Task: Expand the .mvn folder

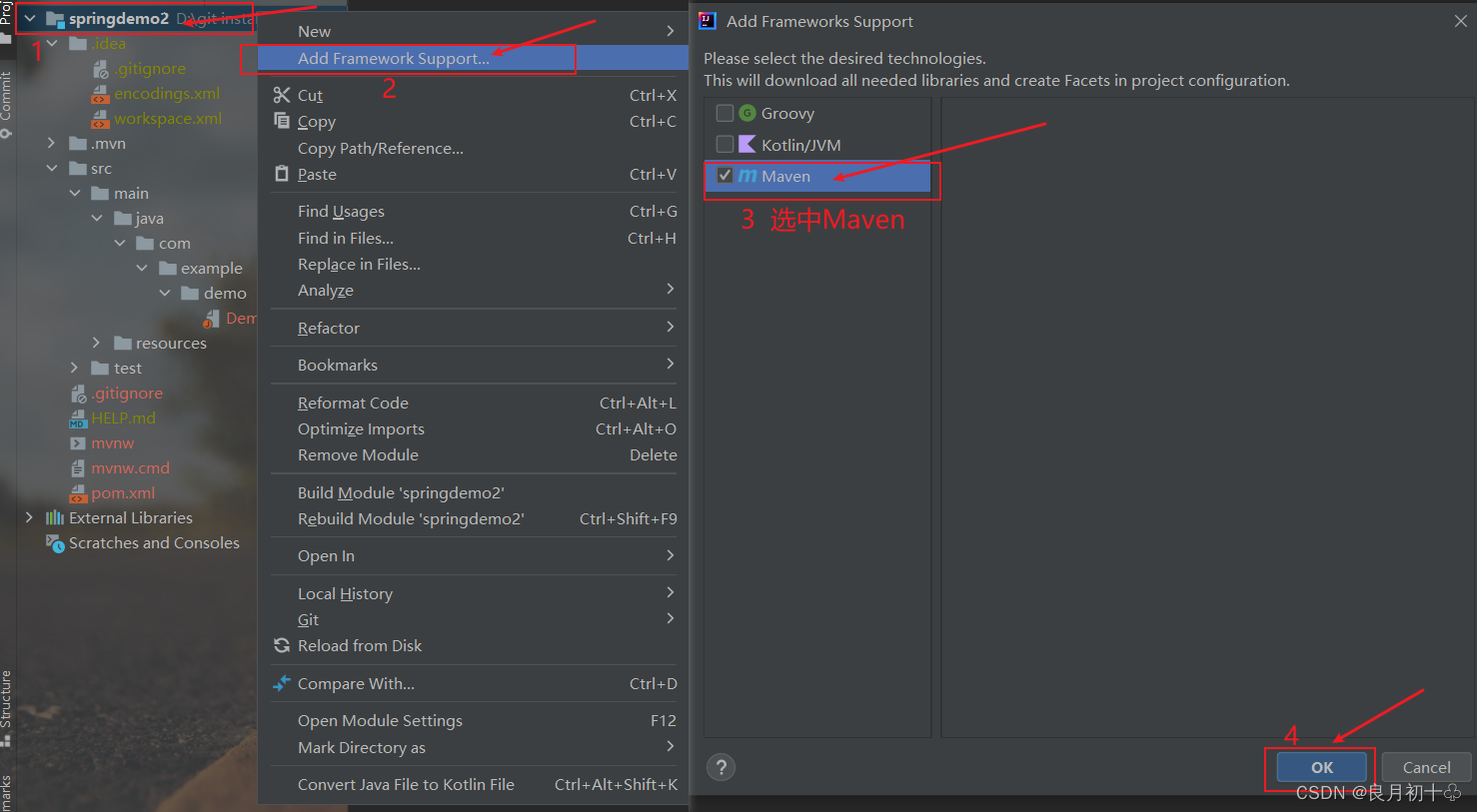Action: 52,143
